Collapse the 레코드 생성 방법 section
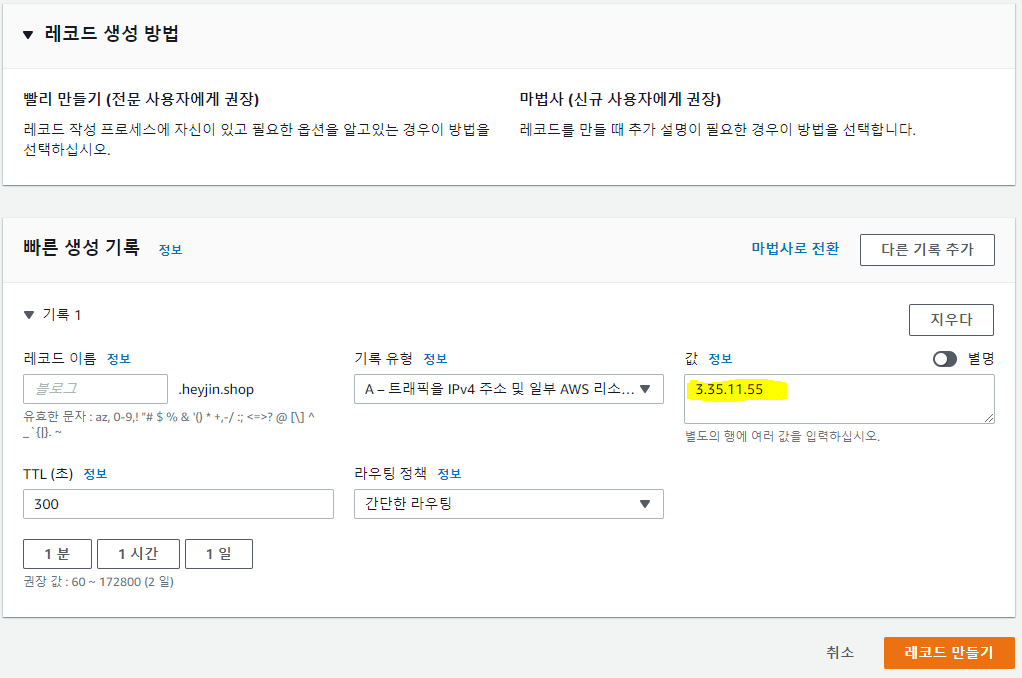Viewport: 1022px width, 678px height. pyautogui.click(x=29, y=34)
